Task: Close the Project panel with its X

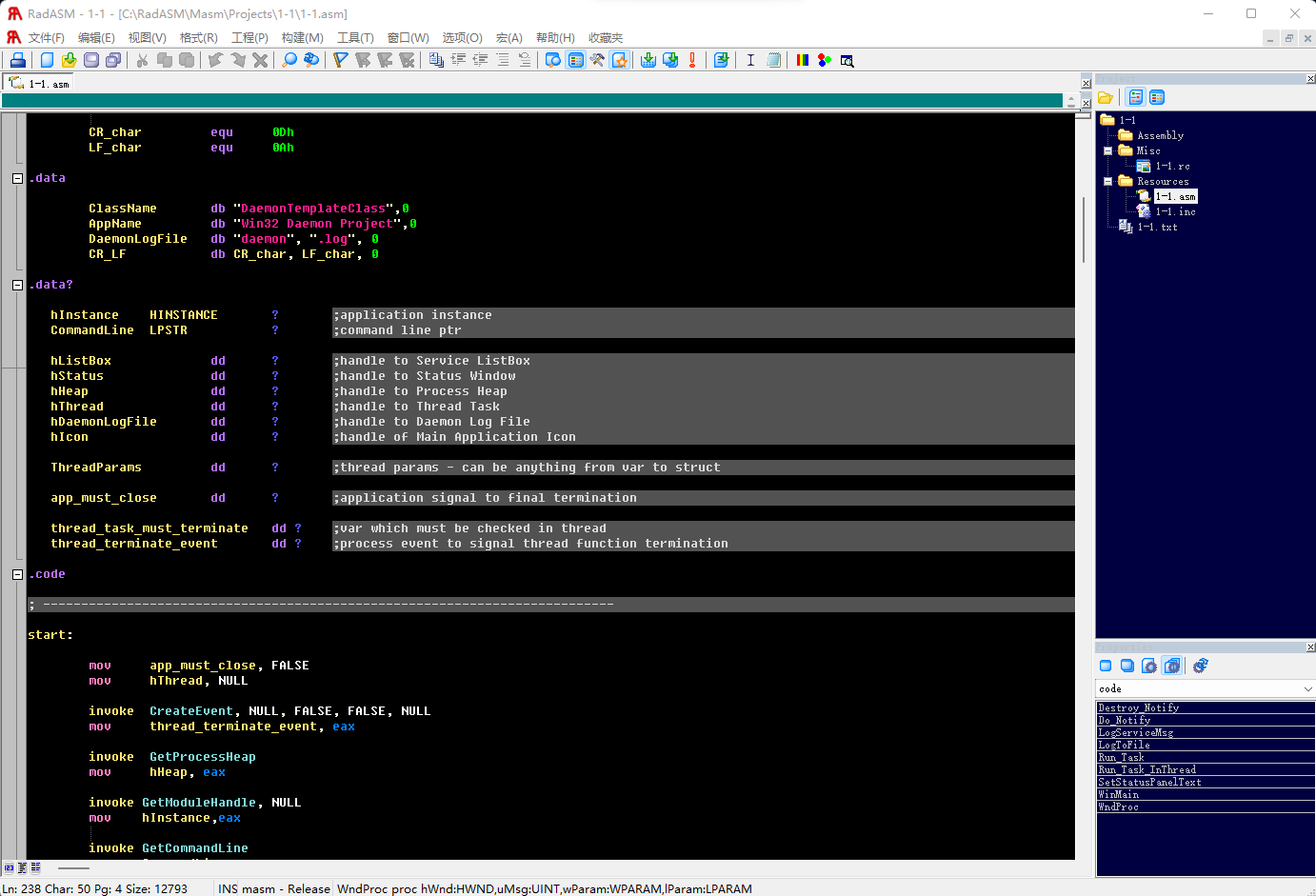Action: (1310, 79)
